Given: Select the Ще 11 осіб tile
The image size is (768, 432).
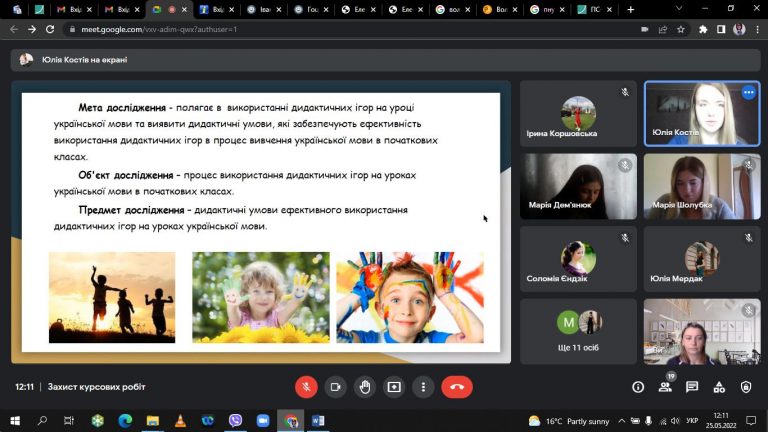Looking at the screenshot, I should (x=578, y=332).
